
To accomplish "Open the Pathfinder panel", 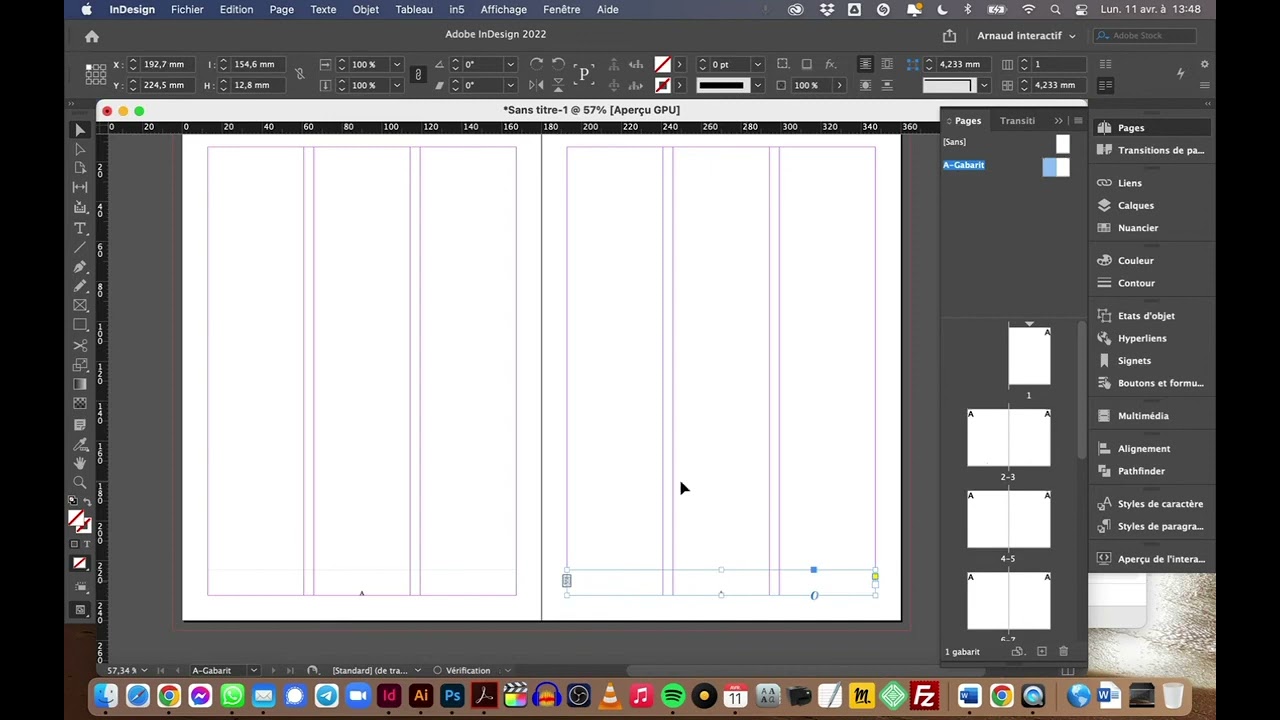I will pos(1140,471).
